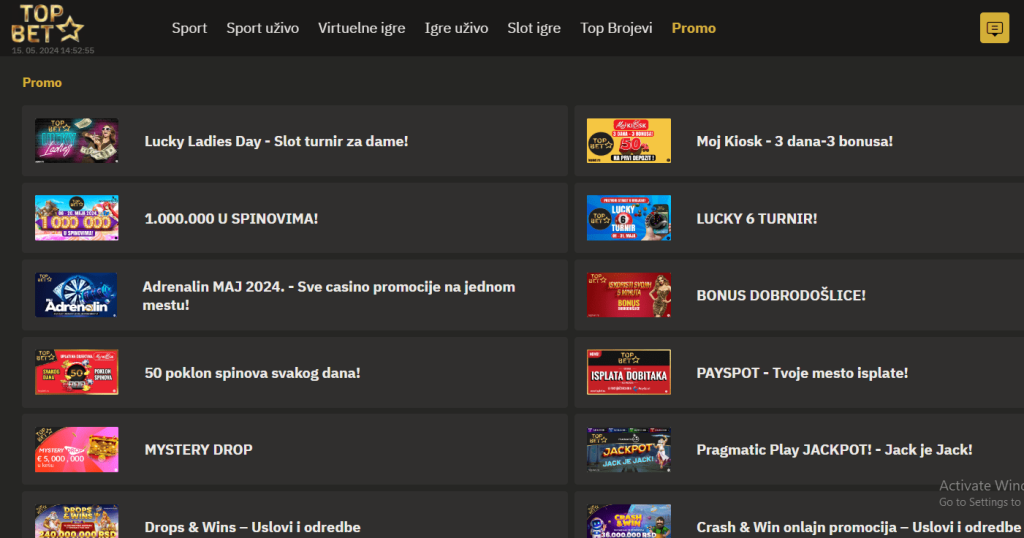Go to Sport uživo section

(x=262, y=28)
